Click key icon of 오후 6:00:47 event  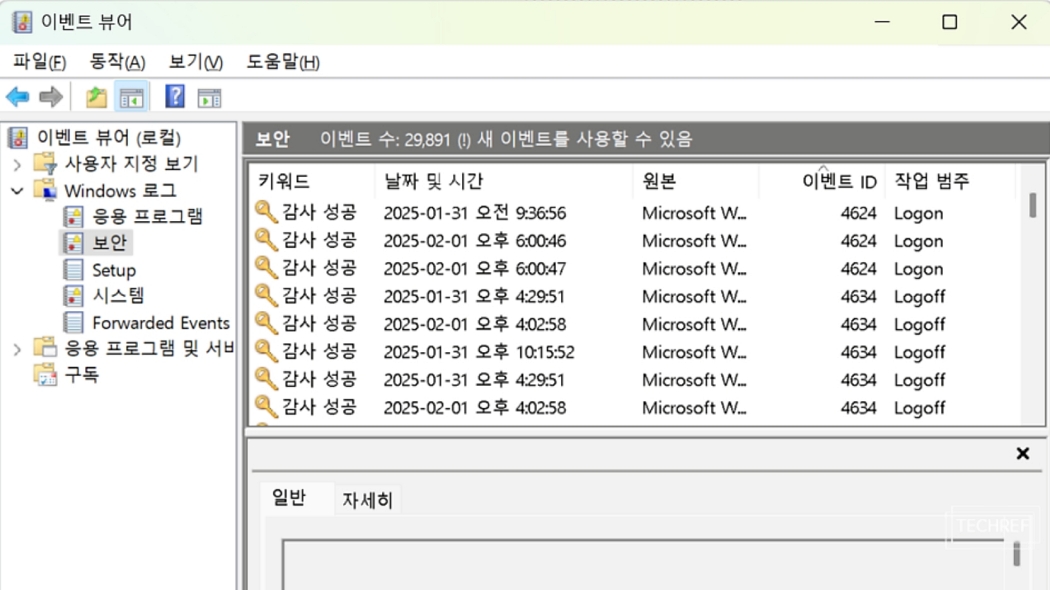click(x=266, y=268)
